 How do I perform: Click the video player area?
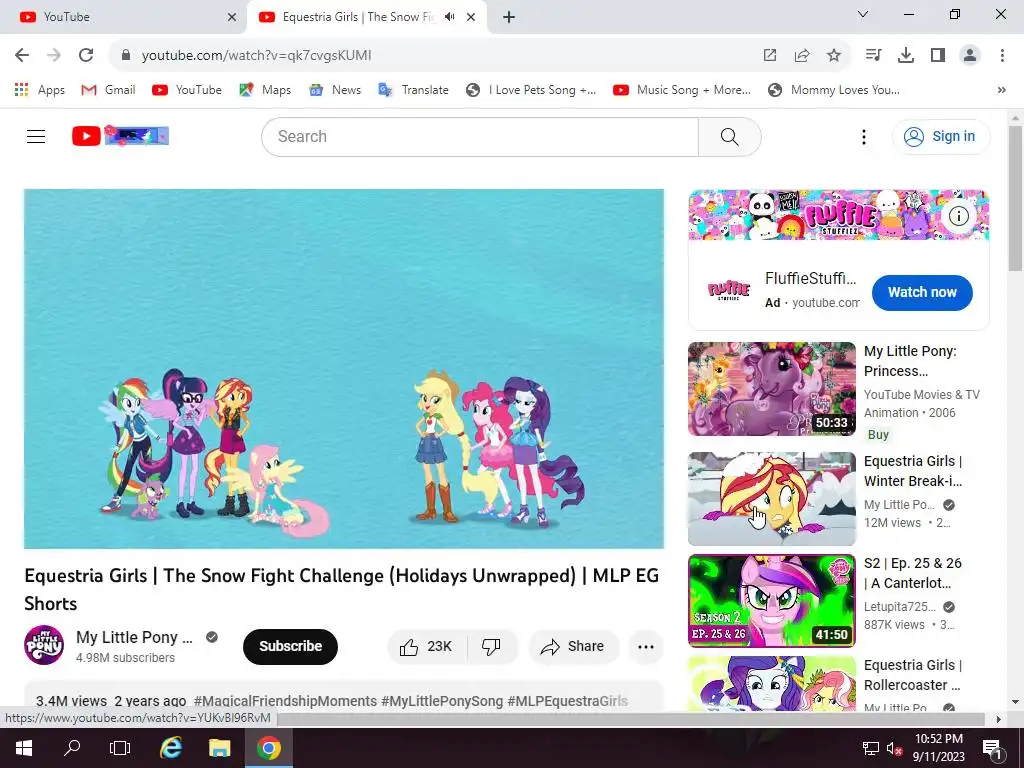[344, 369]
